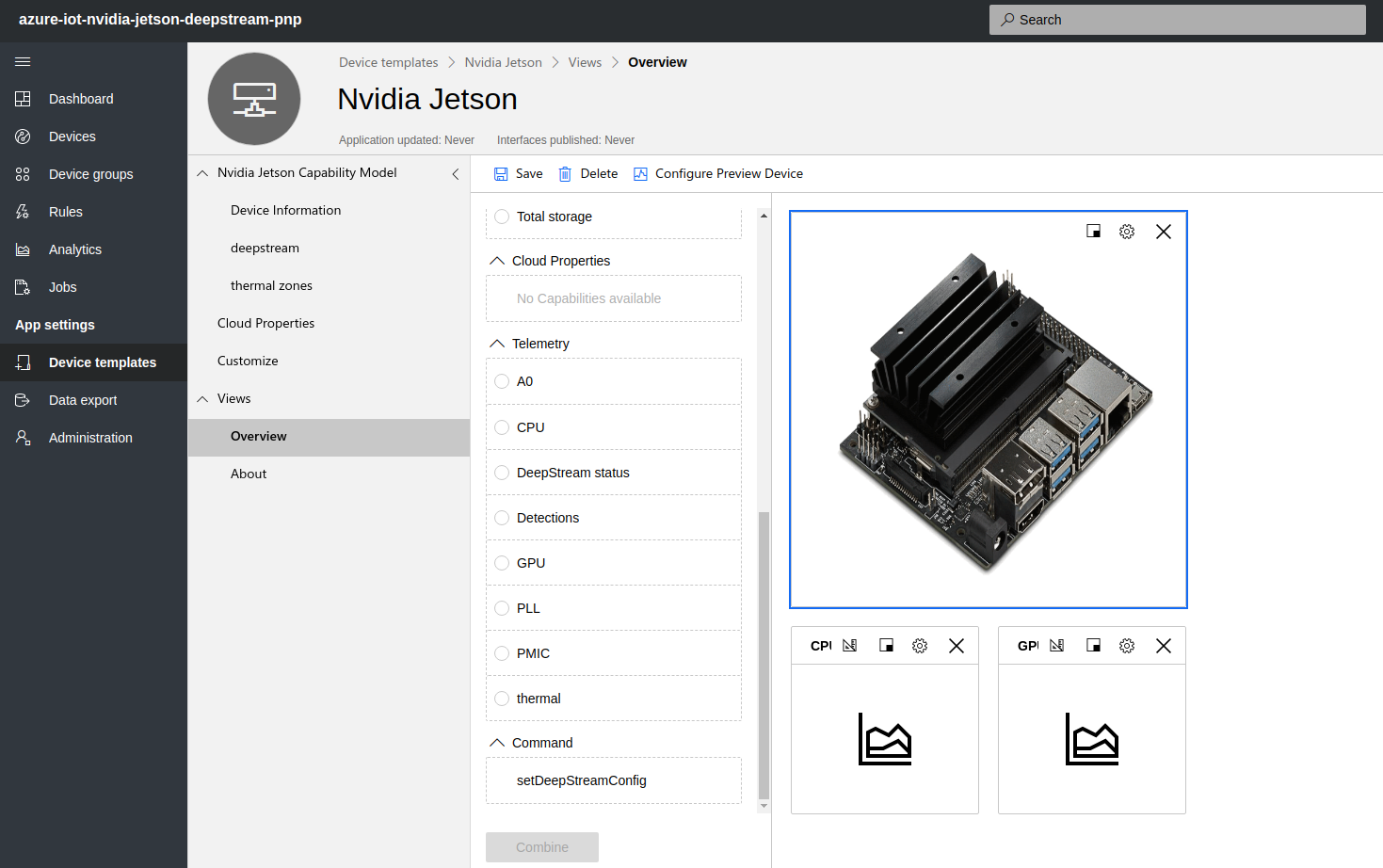Click the Data export icon
This screenshot has width=1383, height=868.
point(23,400)
